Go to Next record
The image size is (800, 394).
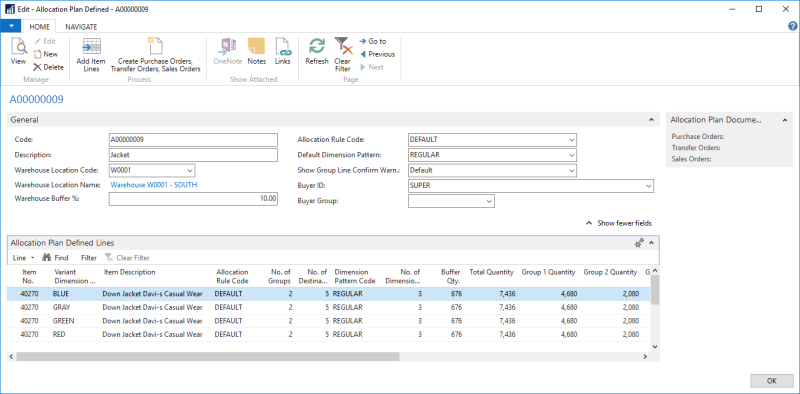tap(371, 67)
